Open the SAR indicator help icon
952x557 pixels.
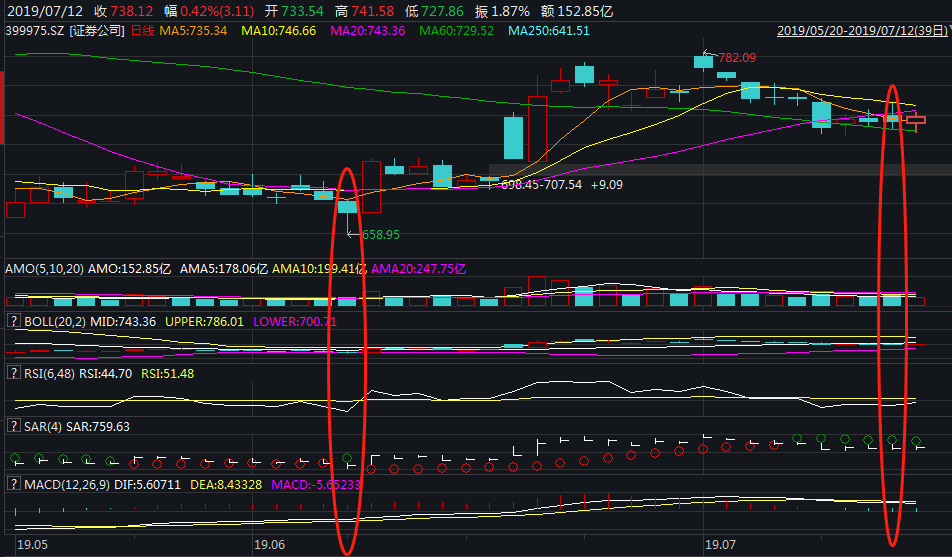[13, 426]
